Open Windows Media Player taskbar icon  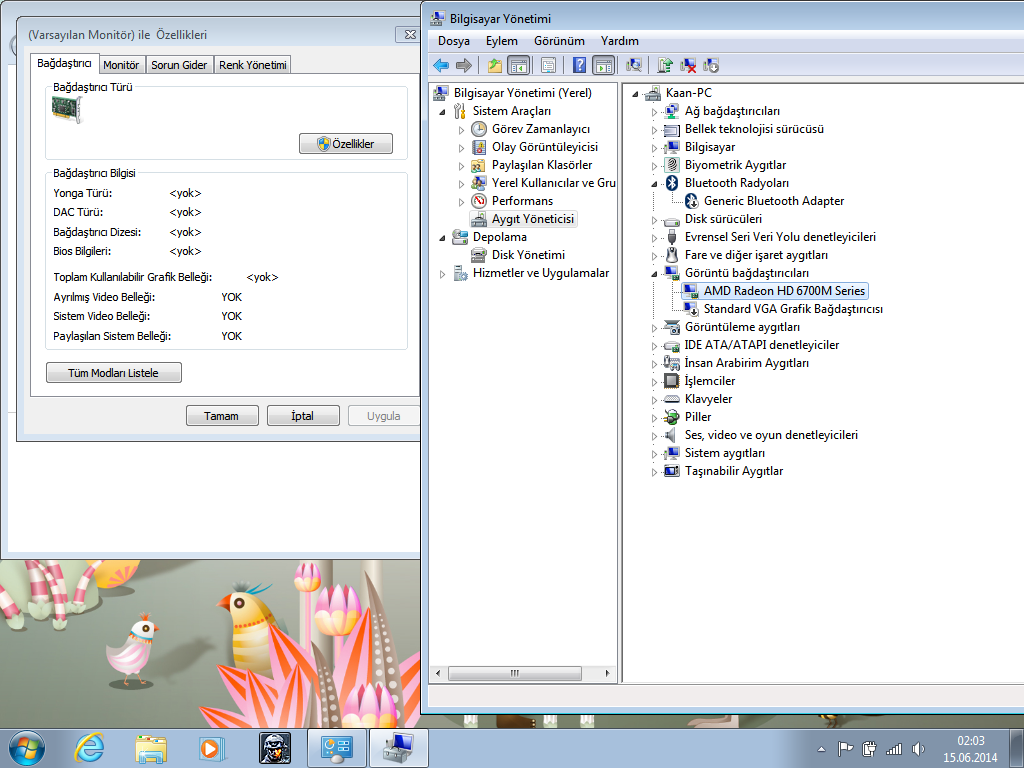point(212,748)
